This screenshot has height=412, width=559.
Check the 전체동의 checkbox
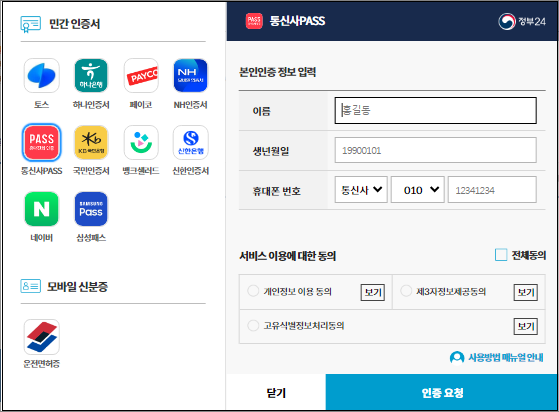[501, 255]
